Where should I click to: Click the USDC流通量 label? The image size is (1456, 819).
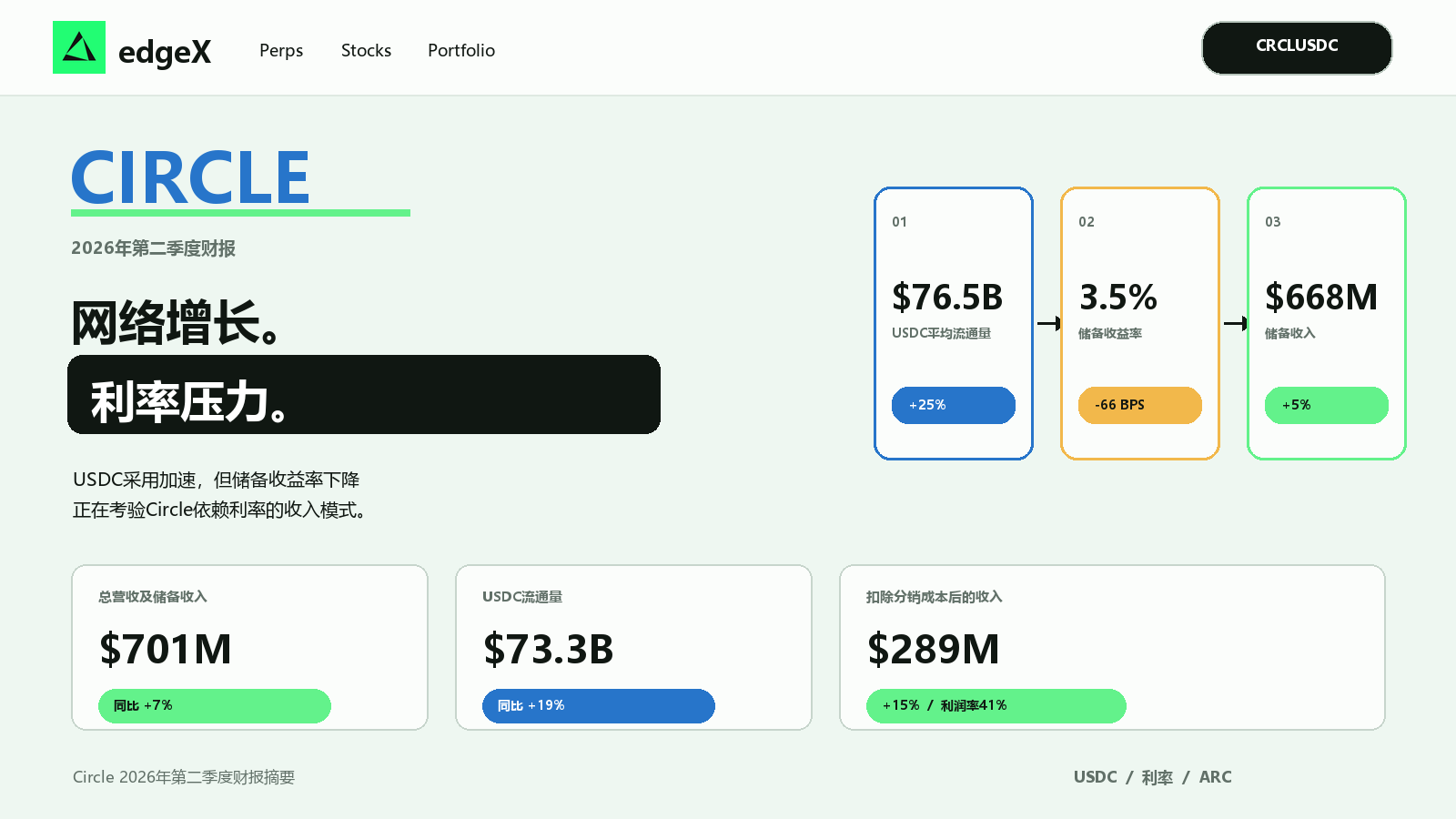tap(522, 597)
